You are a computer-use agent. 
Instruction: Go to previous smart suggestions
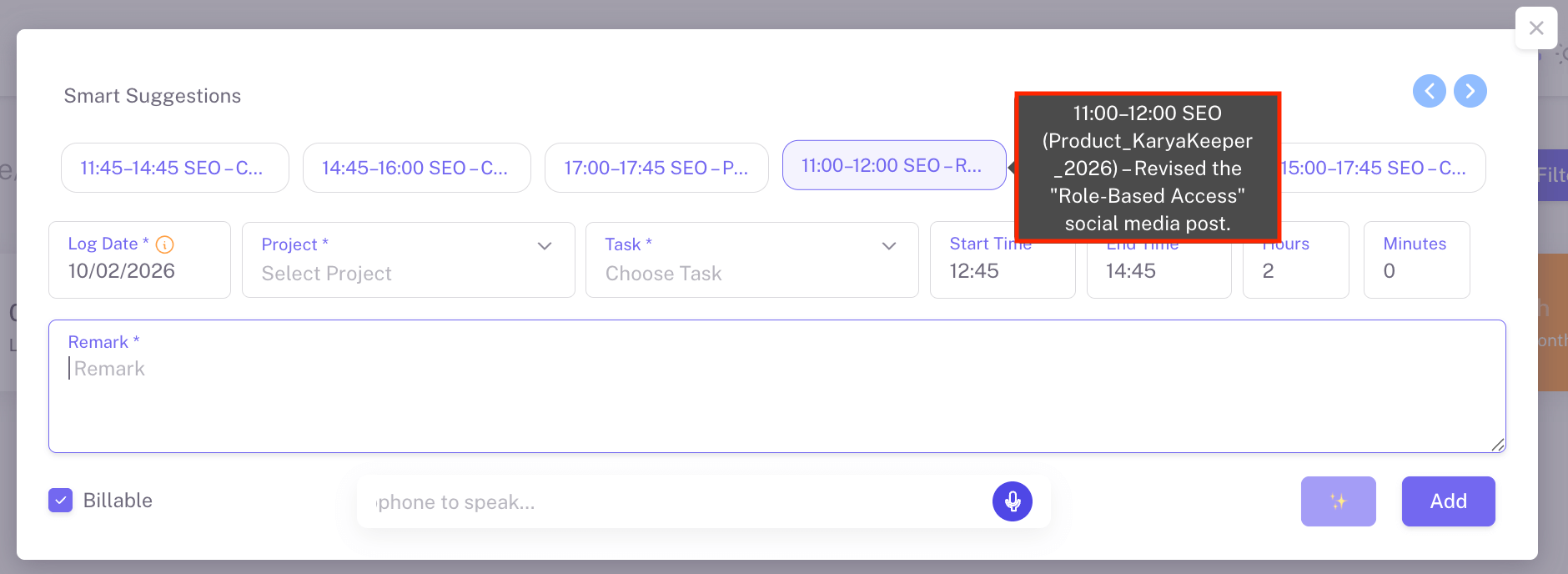1429,91
